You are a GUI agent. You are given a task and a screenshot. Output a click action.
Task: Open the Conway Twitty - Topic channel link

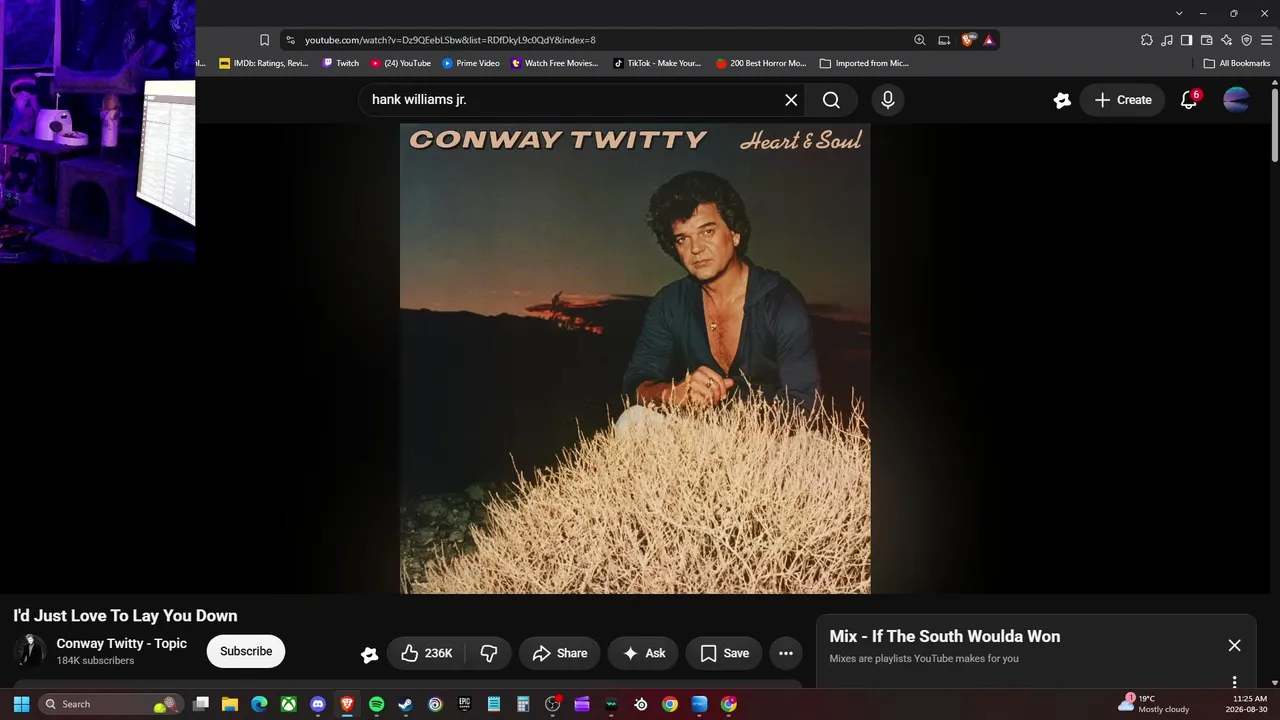(x=122, y=643)
